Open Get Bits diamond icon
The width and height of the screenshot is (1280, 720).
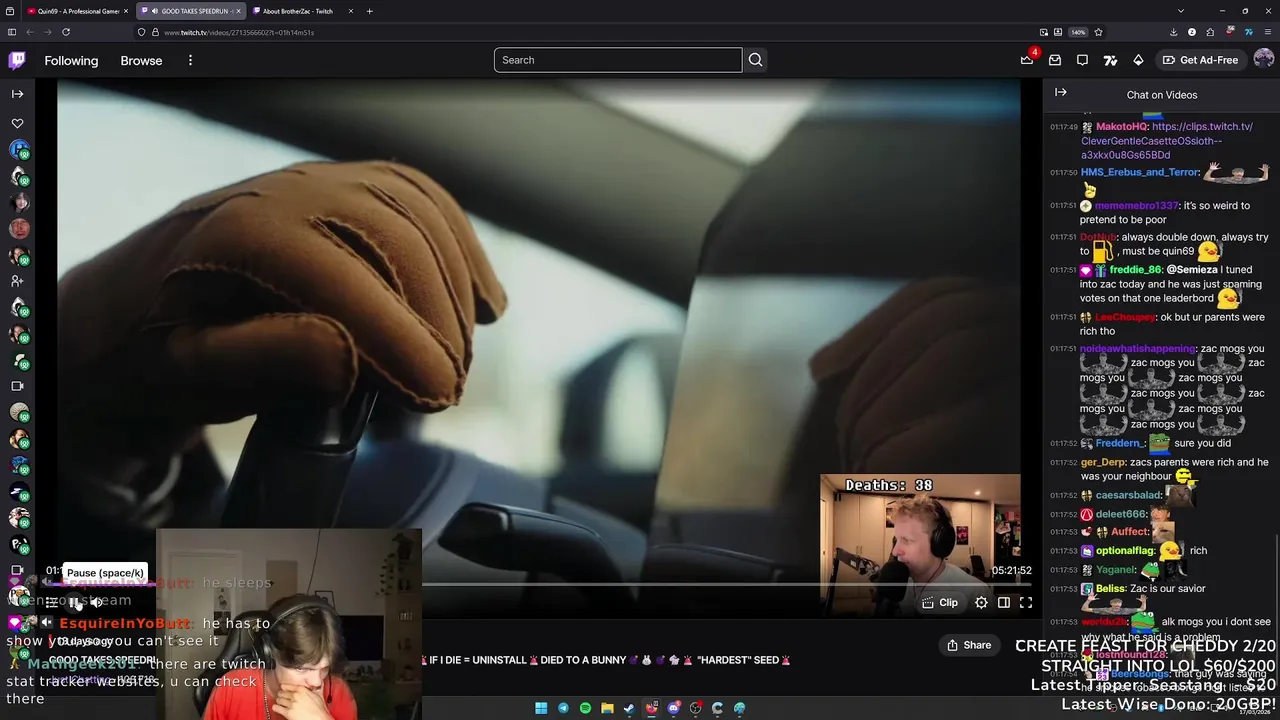1138,60
